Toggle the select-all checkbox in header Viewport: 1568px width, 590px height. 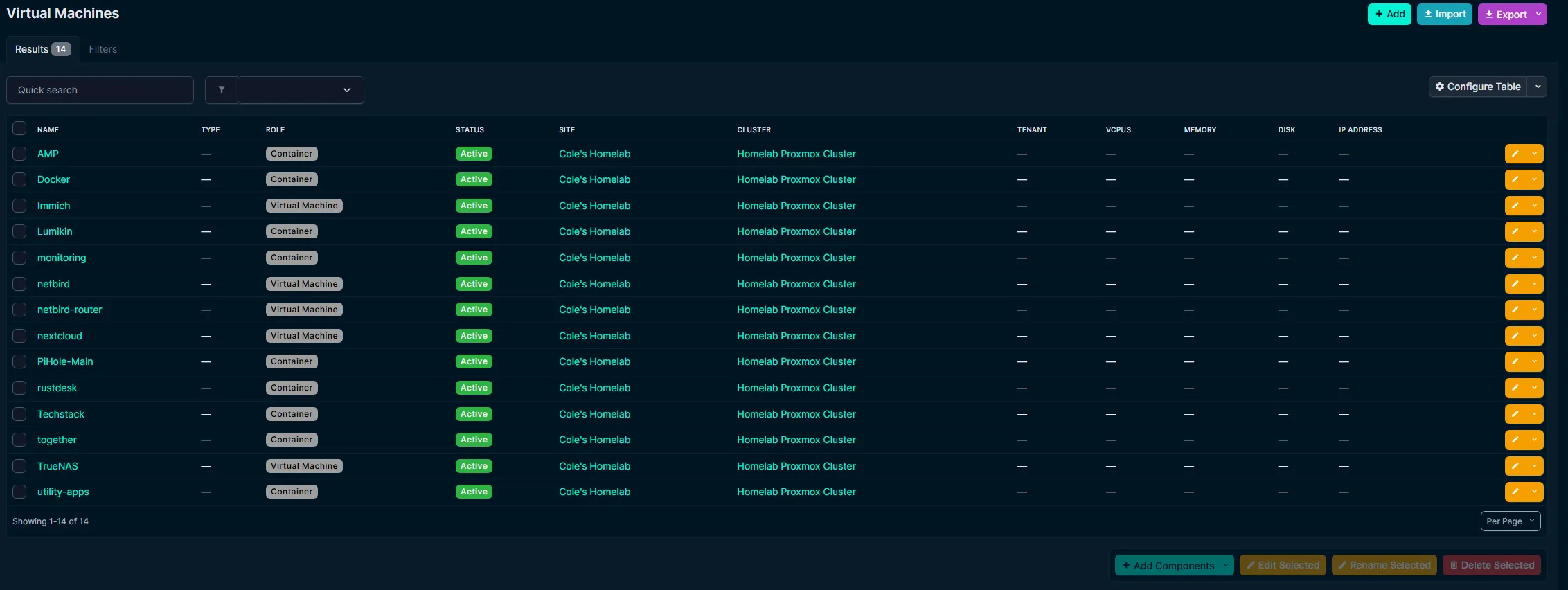coord(19,128)
